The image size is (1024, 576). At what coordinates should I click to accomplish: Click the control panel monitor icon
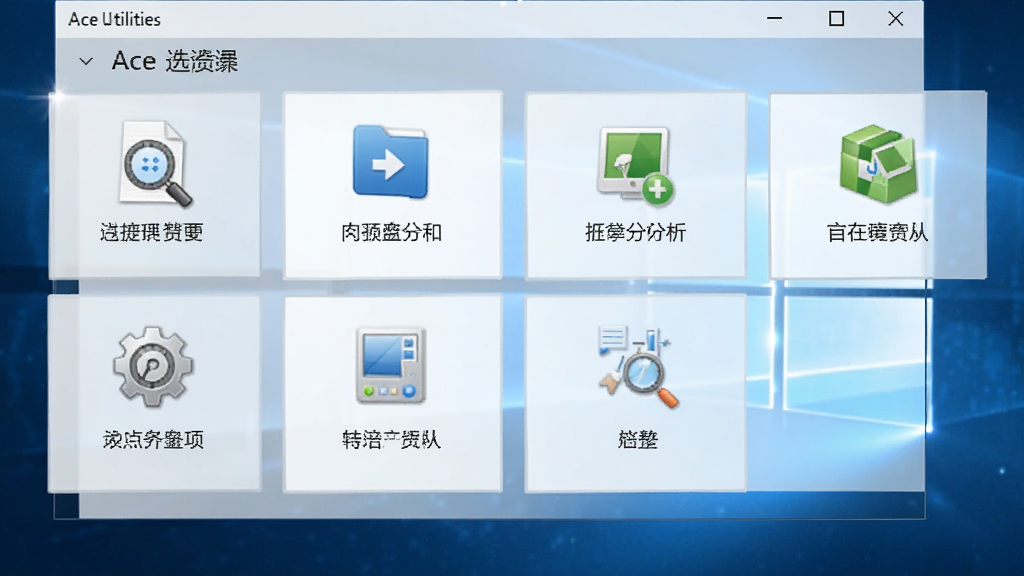point(391,365)
